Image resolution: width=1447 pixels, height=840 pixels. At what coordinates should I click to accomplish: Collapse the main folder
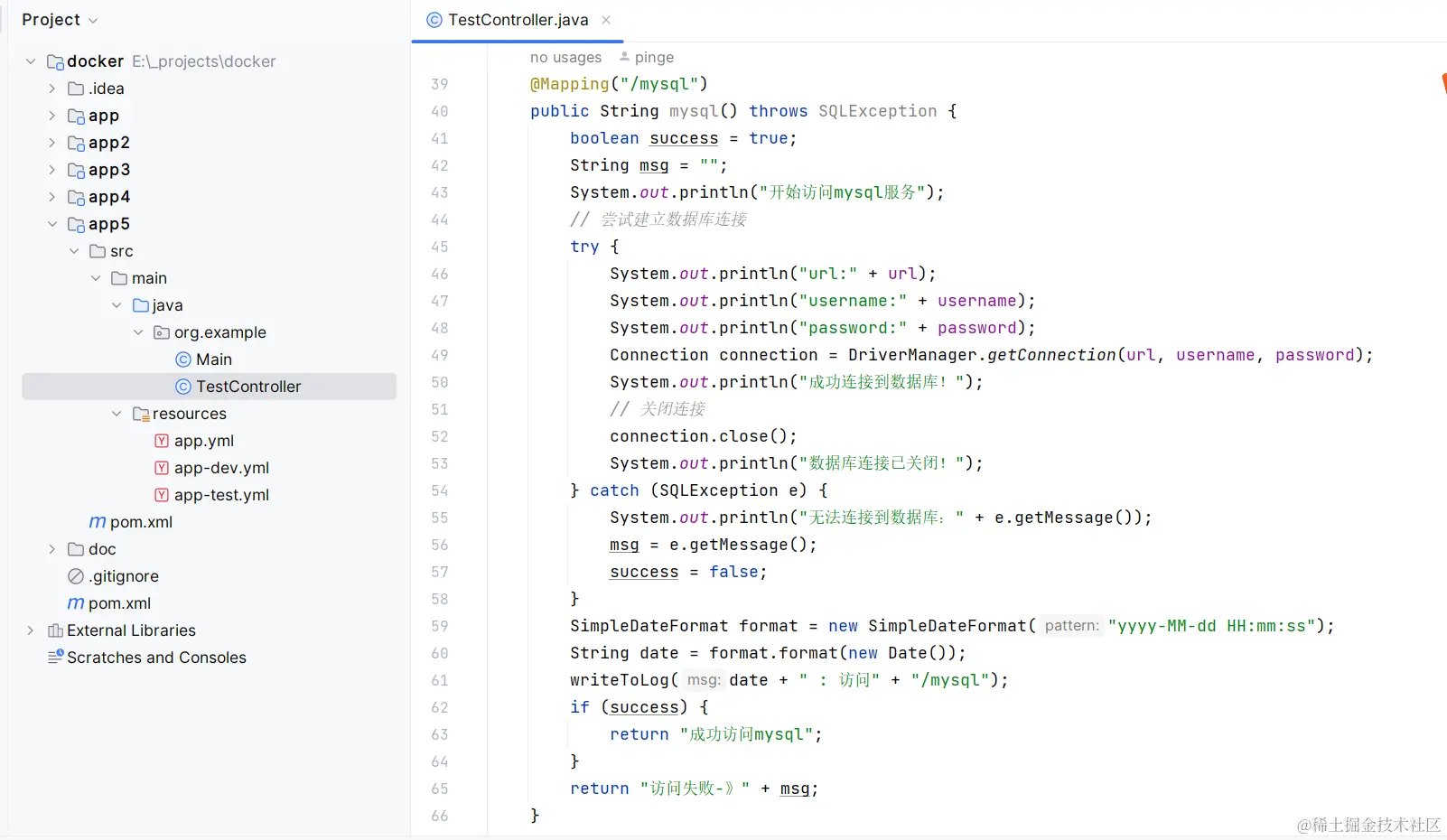click(96, 278)
